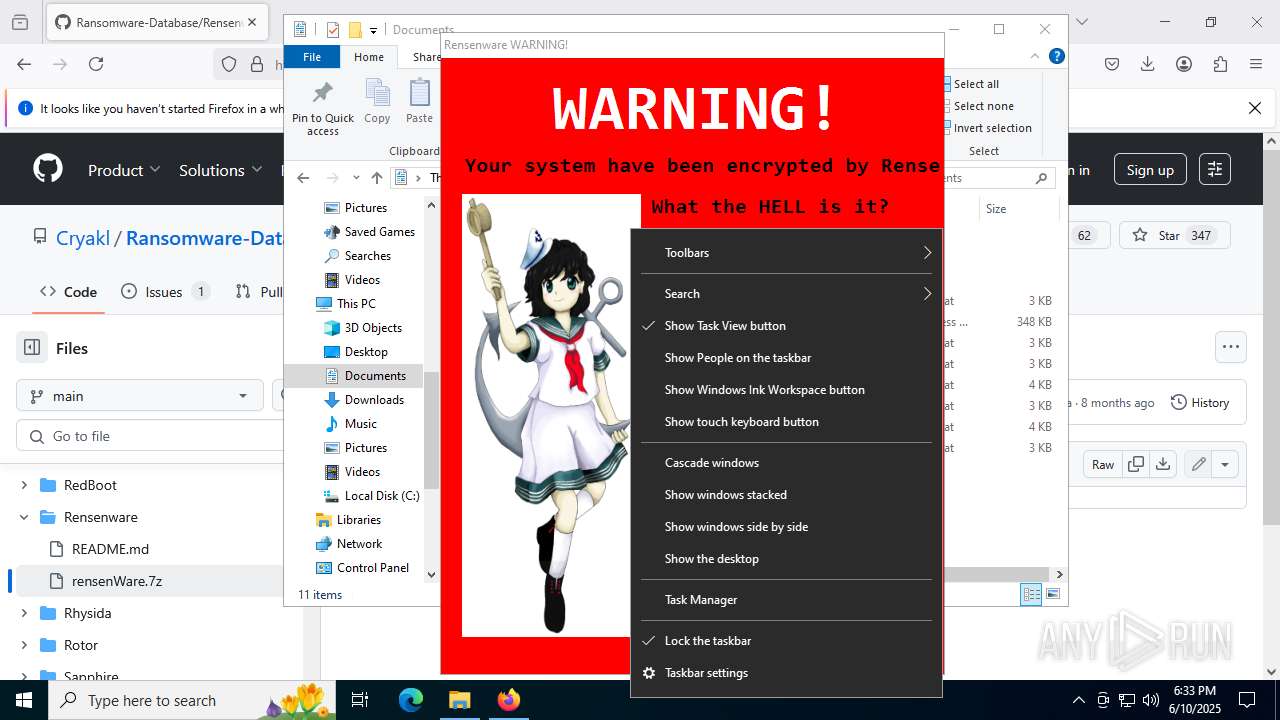
Task: Open the main branch dropdown
Action: pyautogui.click(x=140, y=396)
